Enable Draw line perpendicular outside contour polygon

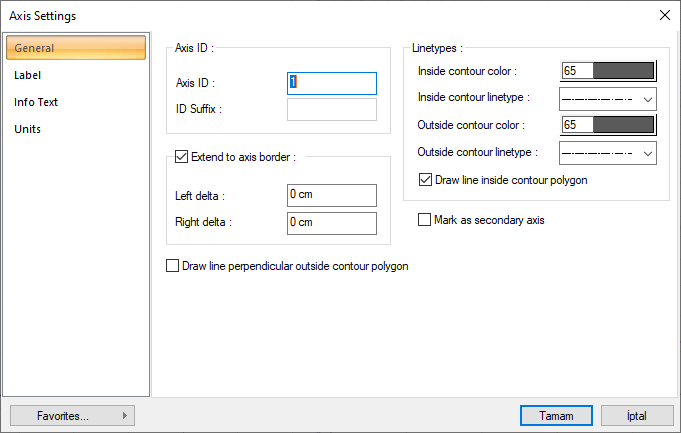[x=172, y=266]
